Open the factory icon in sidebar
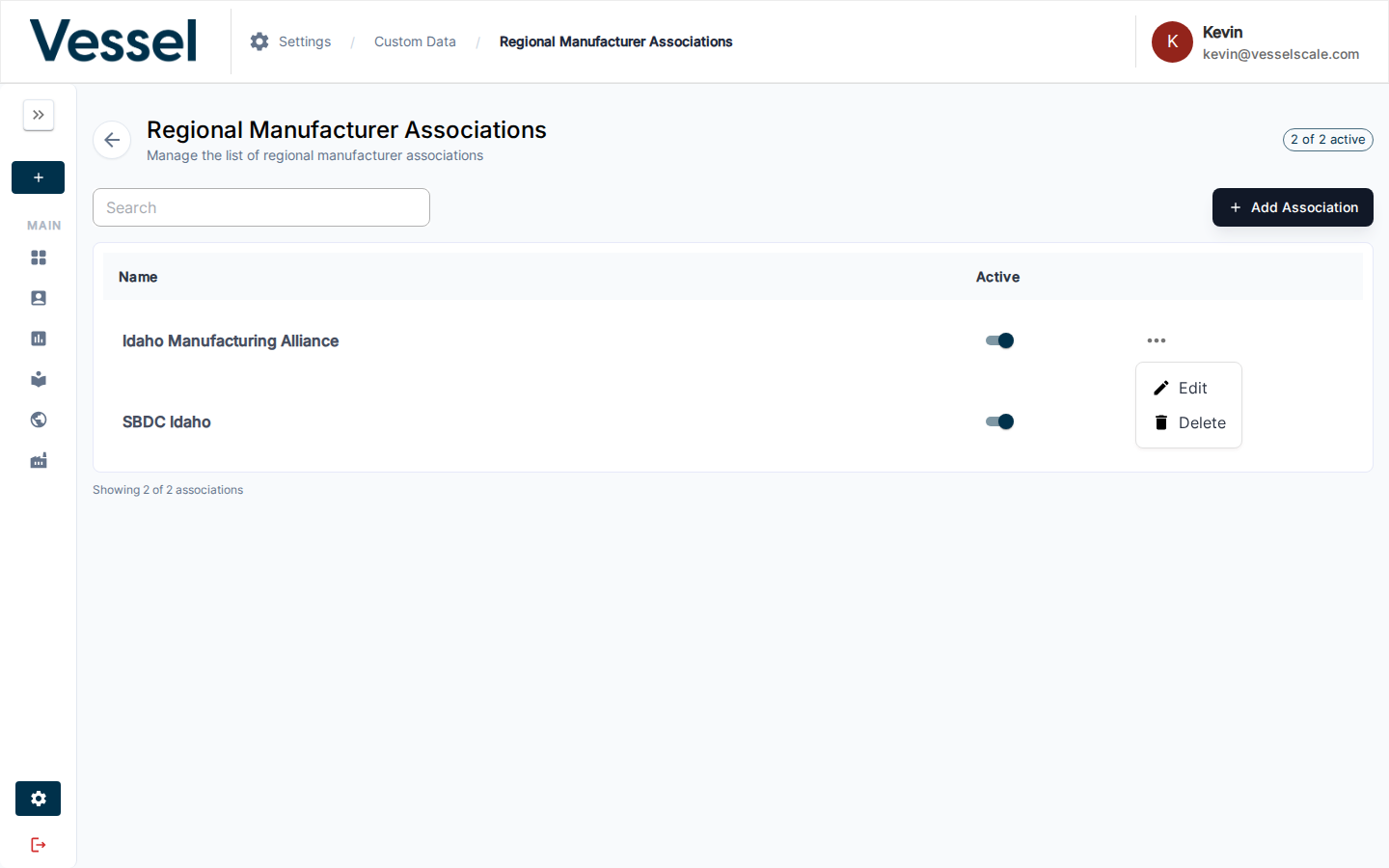This screenshot has width=1389, height=868. [x=39, y=460]
